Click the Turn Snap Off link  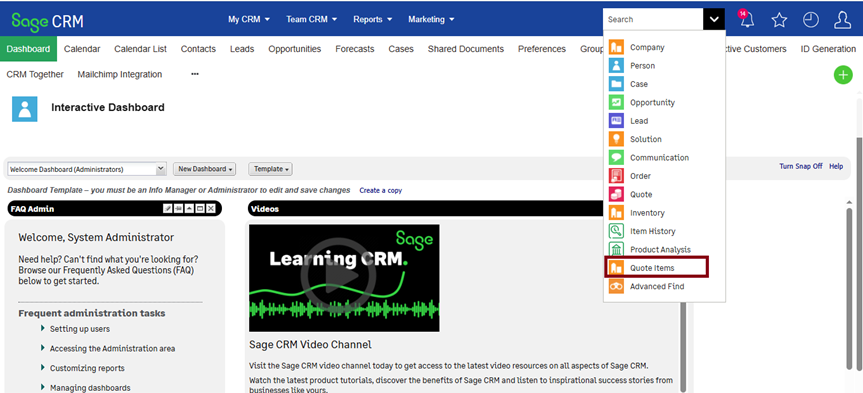[801, 166]
